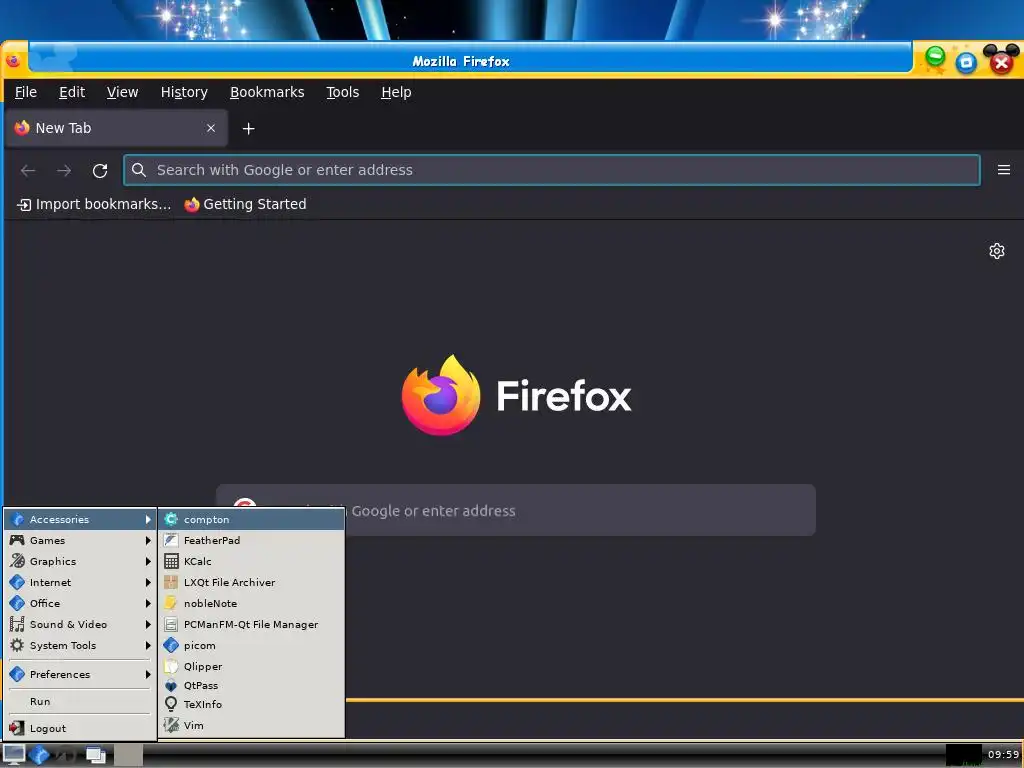Open the Firefox hamburger application menu
Screen dimensions: 1024x768
(1004, 170)
